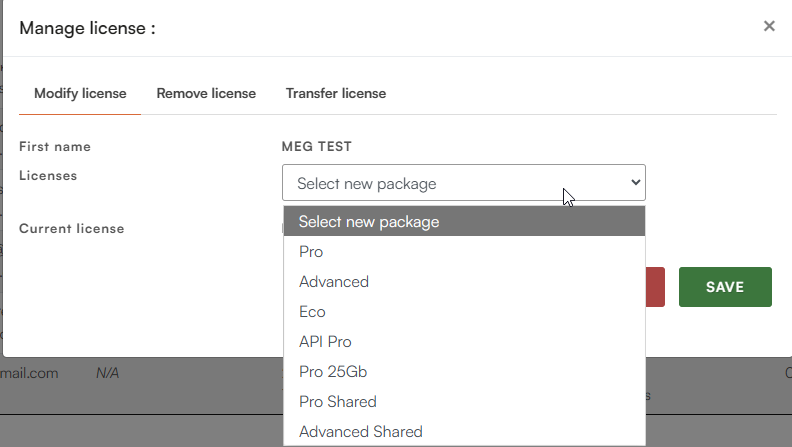Switch to the Modify license tab

click(x=80, y=94)
